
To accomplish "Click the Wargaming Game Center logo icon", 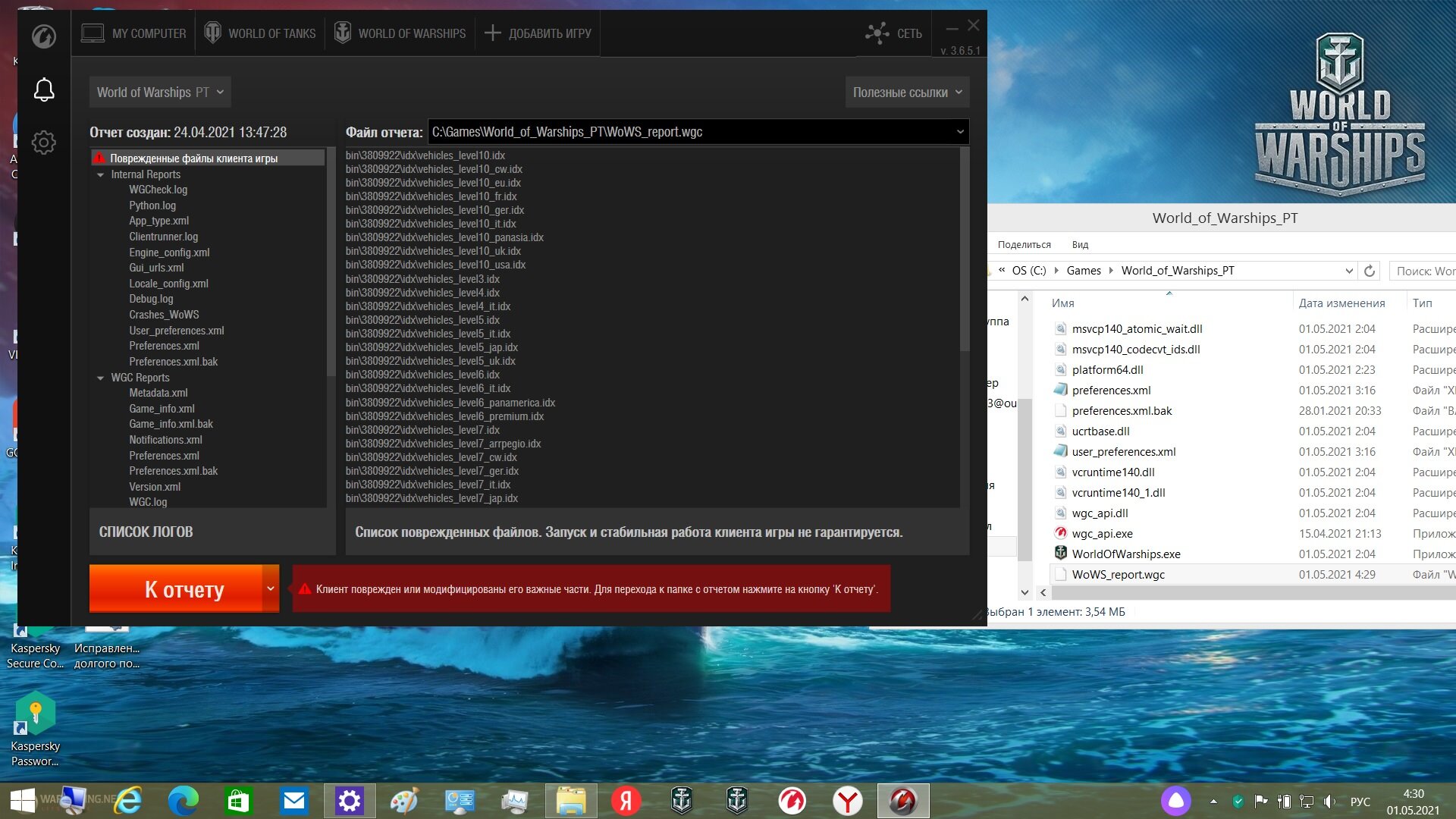I will tap(44, 36).
